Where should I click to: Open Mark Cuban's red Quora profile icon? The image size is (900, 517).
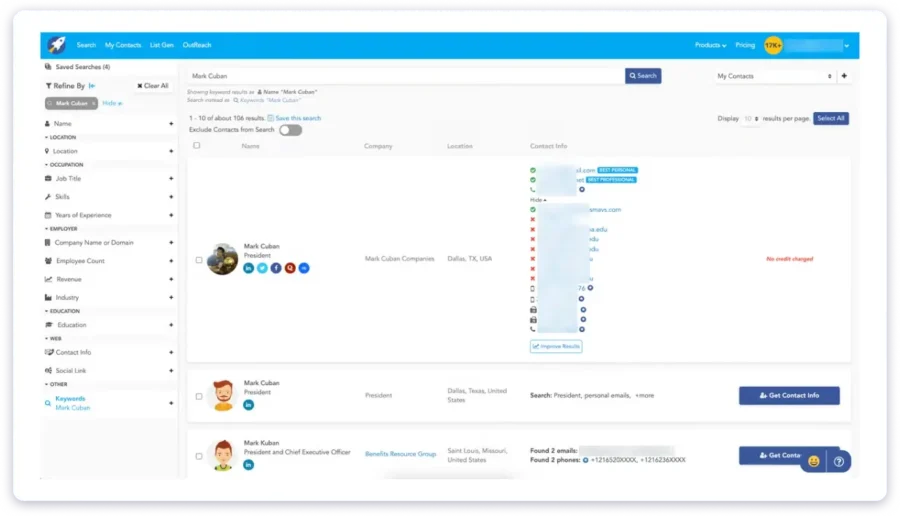[x=290, y=268]
